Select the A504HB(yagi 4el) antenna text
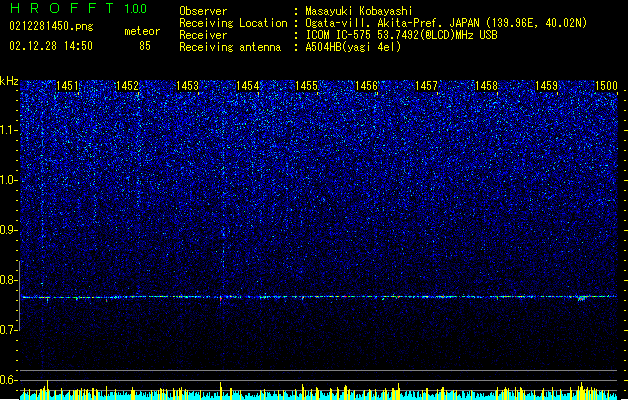629x400 pixels. click(x=353, y=47)
